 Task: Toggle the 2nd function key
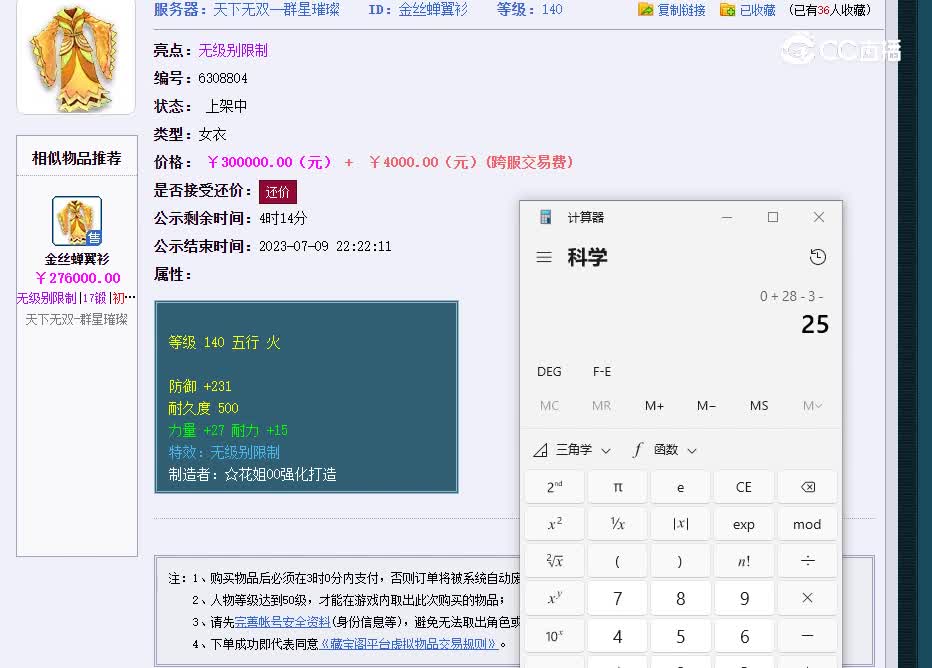tap(555, 487)
